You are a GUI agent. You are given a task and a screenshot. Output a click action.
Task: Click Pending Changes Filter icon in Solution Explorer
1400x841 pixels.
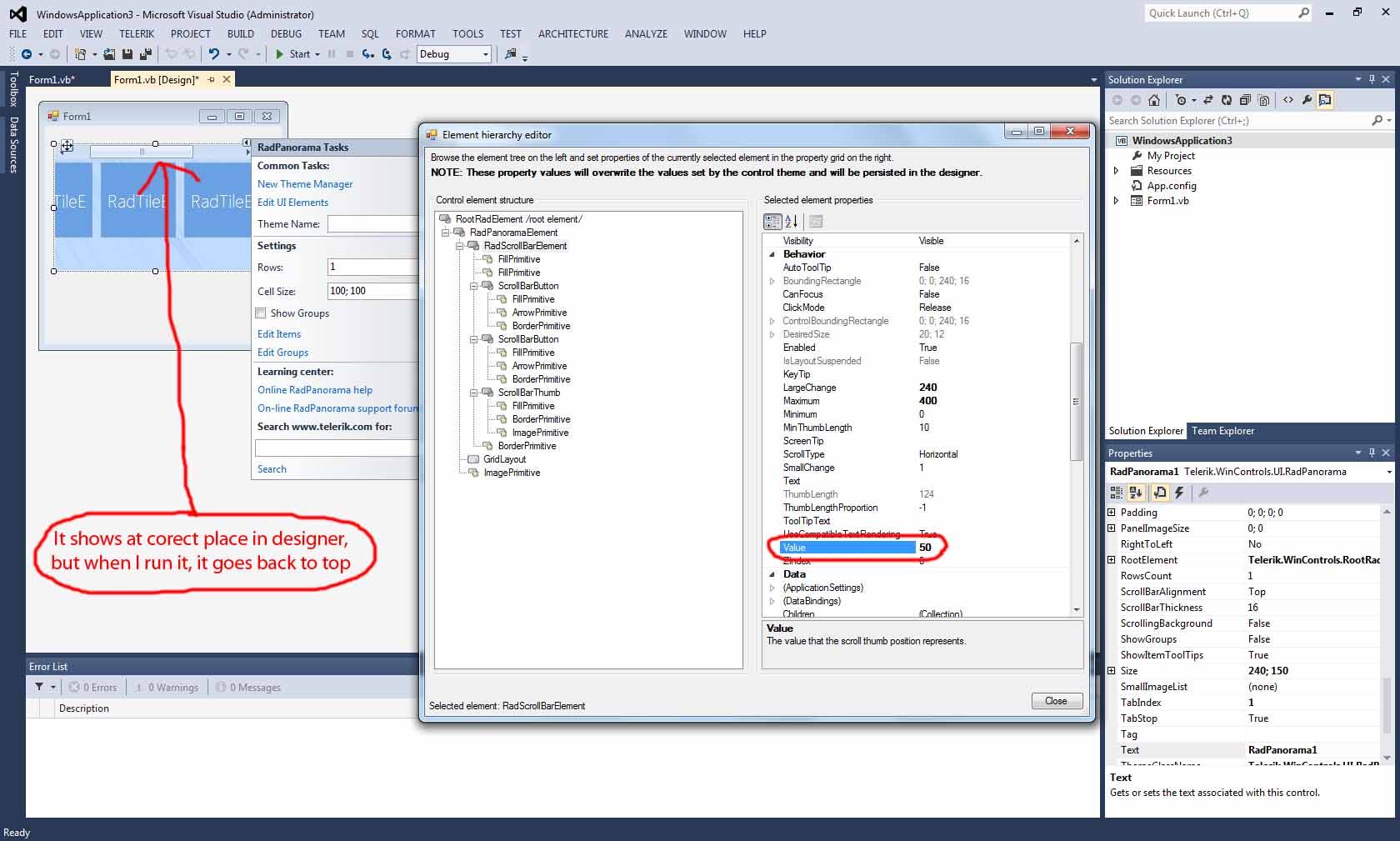click(1181, 100)
